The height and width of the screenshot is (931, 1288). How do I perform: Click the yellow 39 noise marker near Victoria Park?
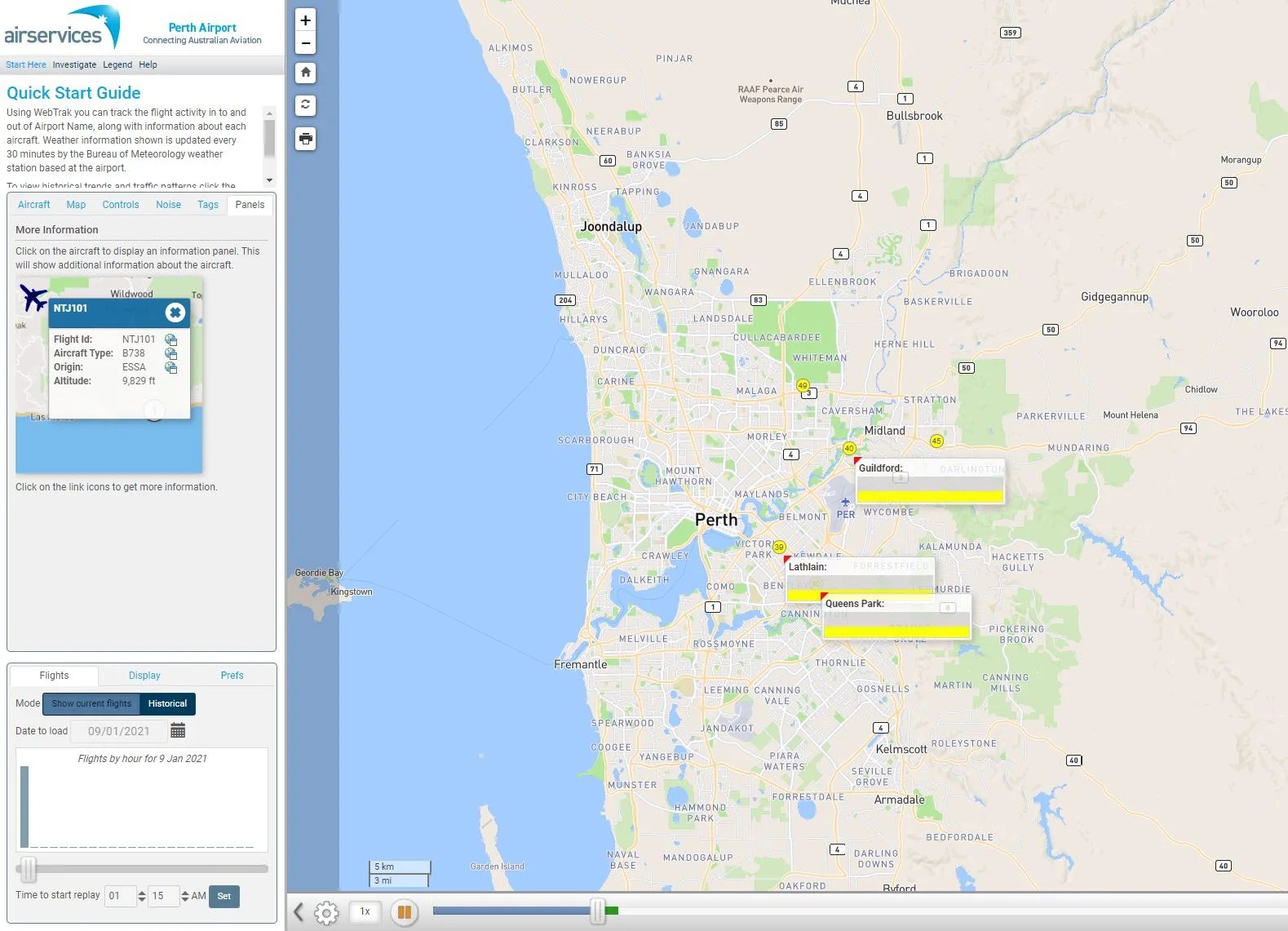pos(779,547)
